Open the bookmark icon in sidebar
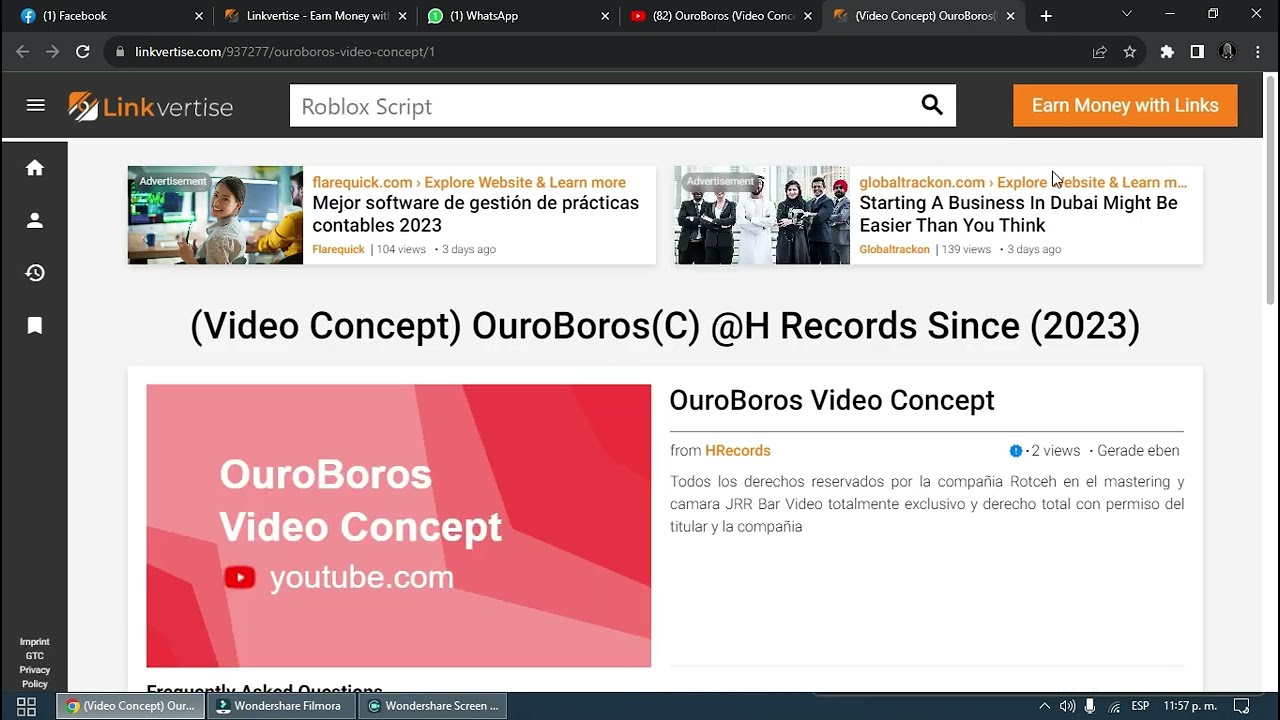 35,325
